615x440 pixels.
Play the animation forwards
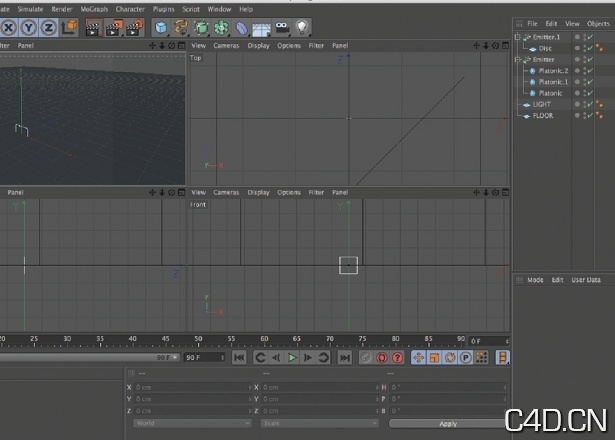(292, 358)
